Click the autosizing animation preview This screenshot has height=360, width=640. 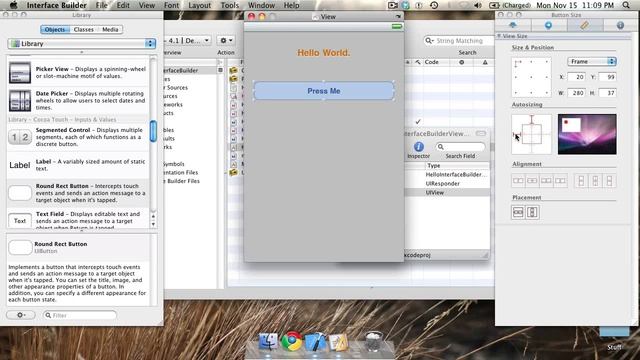tap(587, 134)
